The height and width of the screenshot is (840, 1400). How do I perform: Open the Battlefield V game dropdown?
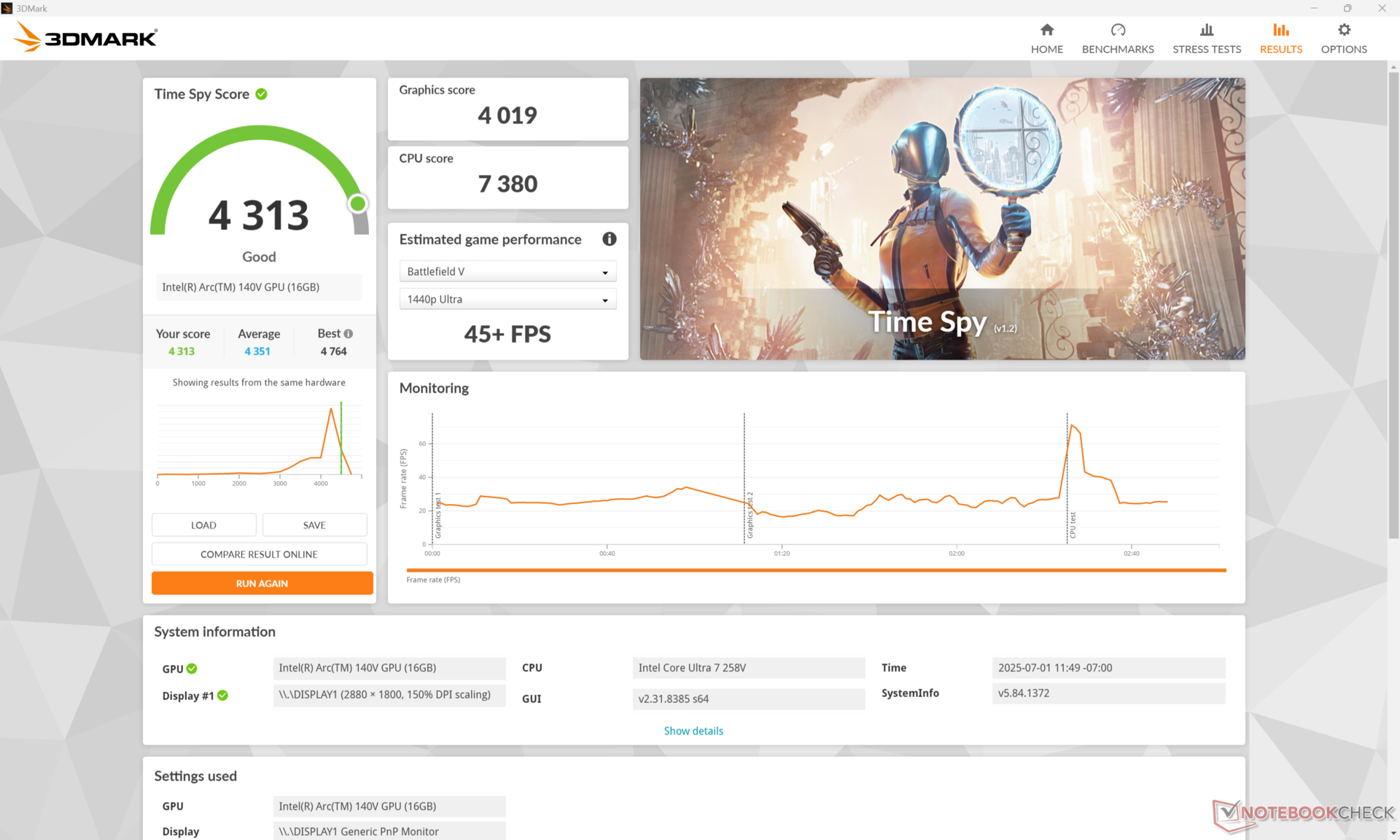tap(507, 271)
